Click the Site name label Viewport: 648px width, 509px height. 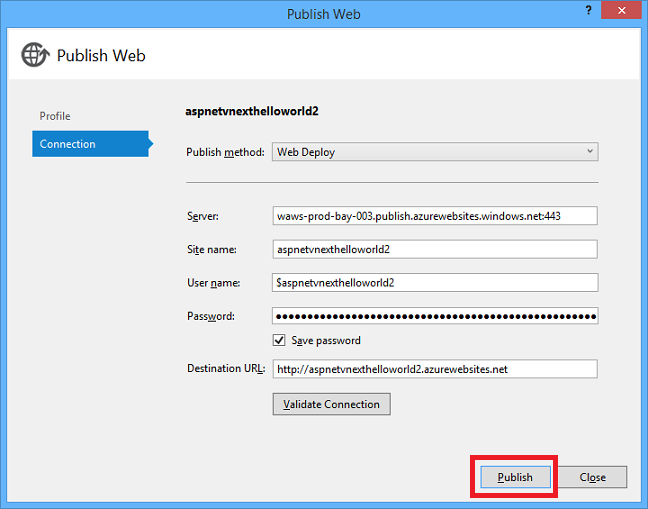[212, 250]
